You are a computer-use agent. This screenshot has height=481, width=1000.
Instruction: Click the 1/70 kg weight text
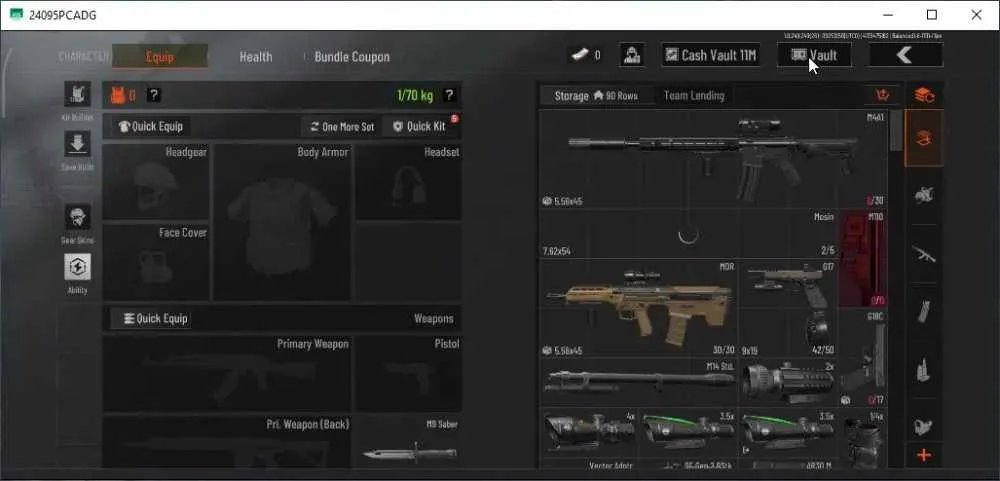click(415, 96)
